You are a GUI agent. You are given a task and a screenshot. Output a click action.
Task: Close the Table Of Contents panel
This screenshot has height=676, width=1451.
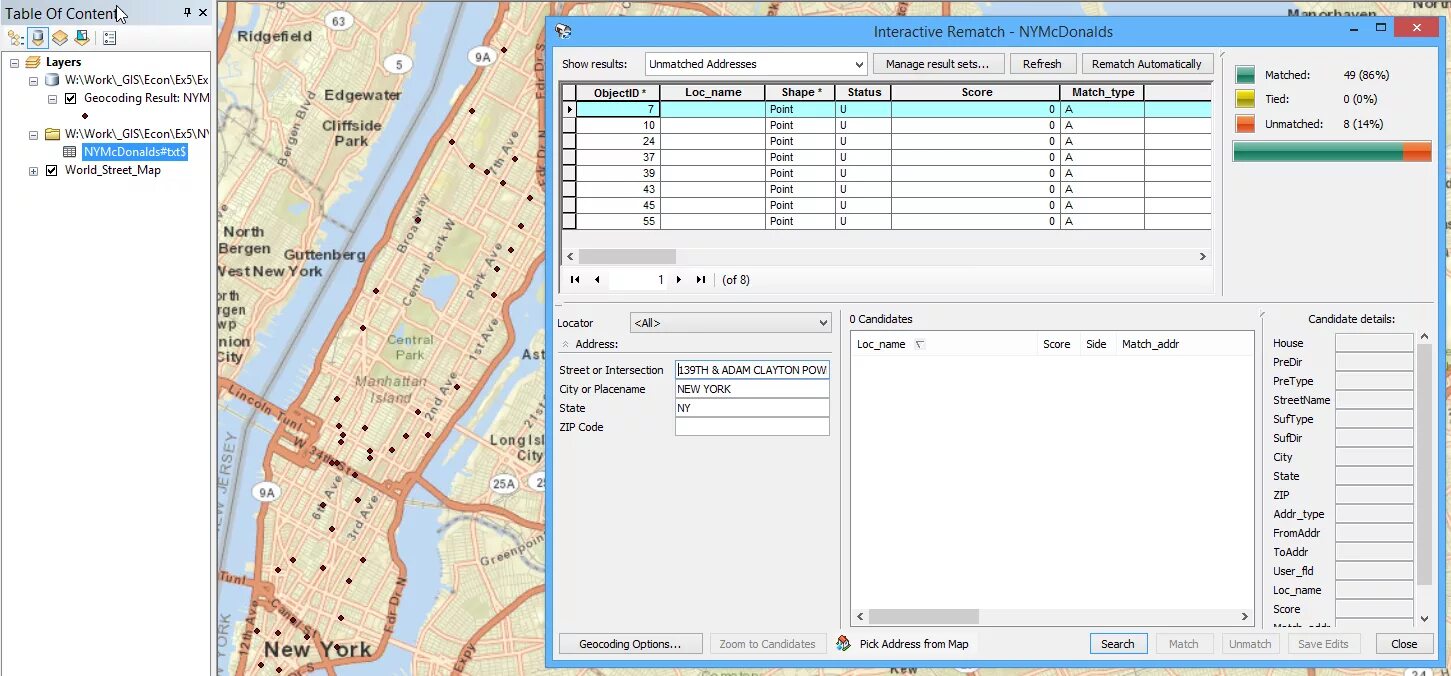coord(203,13)
